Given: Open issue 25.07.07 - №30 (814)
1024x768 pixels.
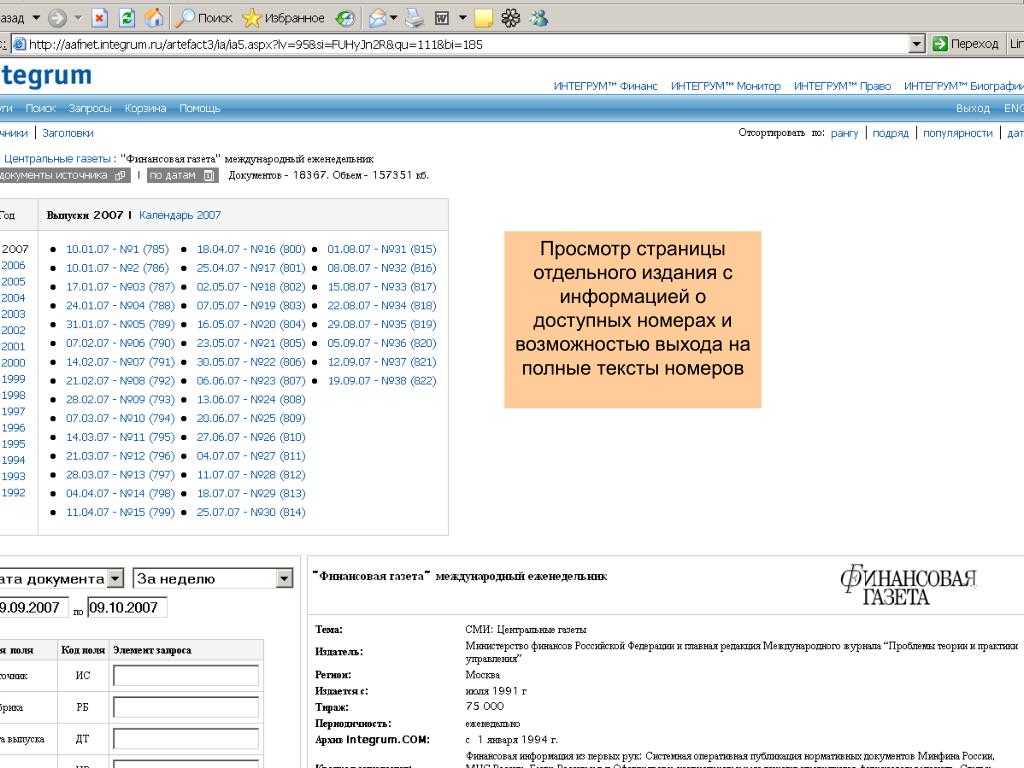Looking at the screenshot, I should click(251, 513).
